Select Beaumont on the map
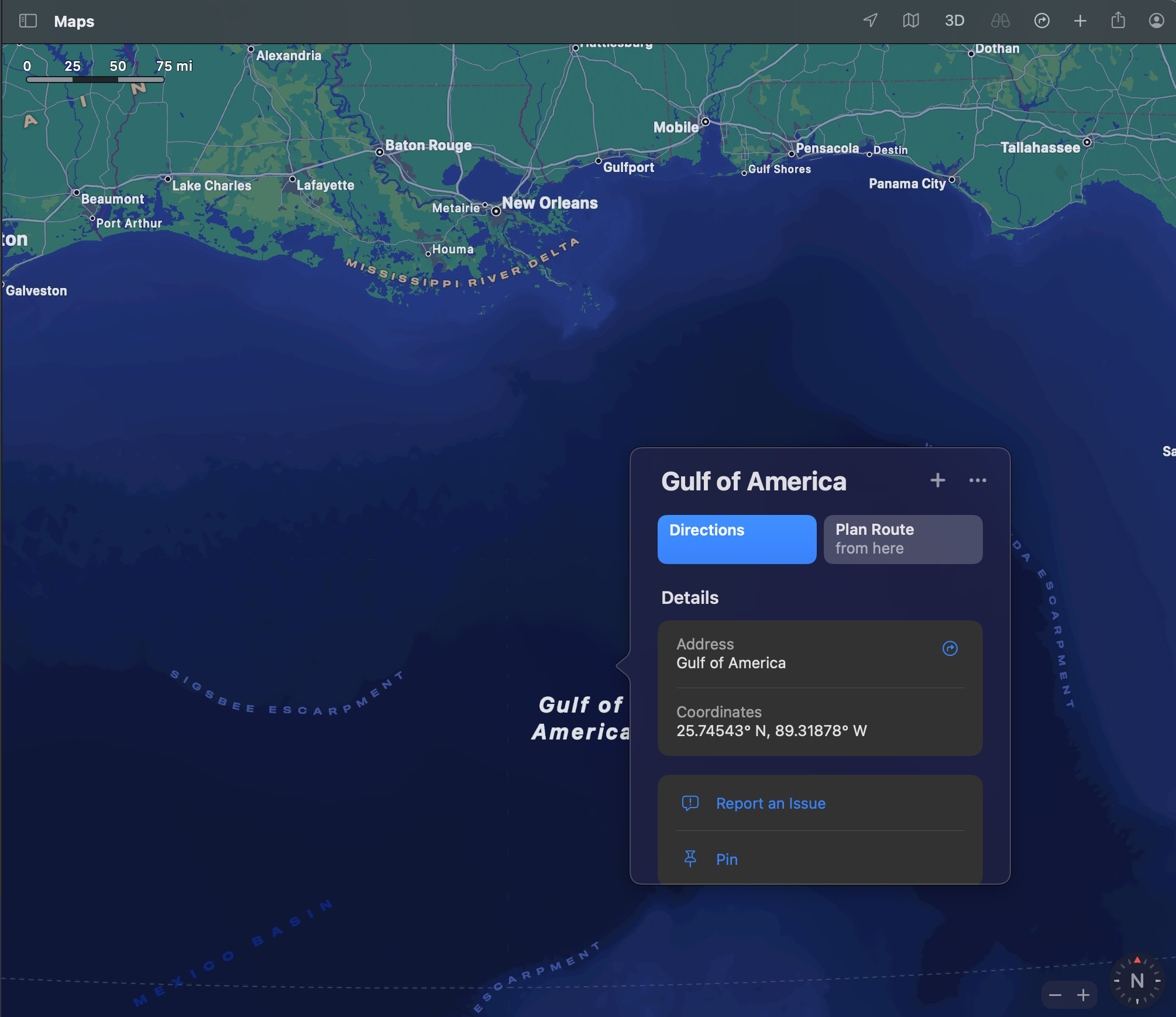 (112, 199)
